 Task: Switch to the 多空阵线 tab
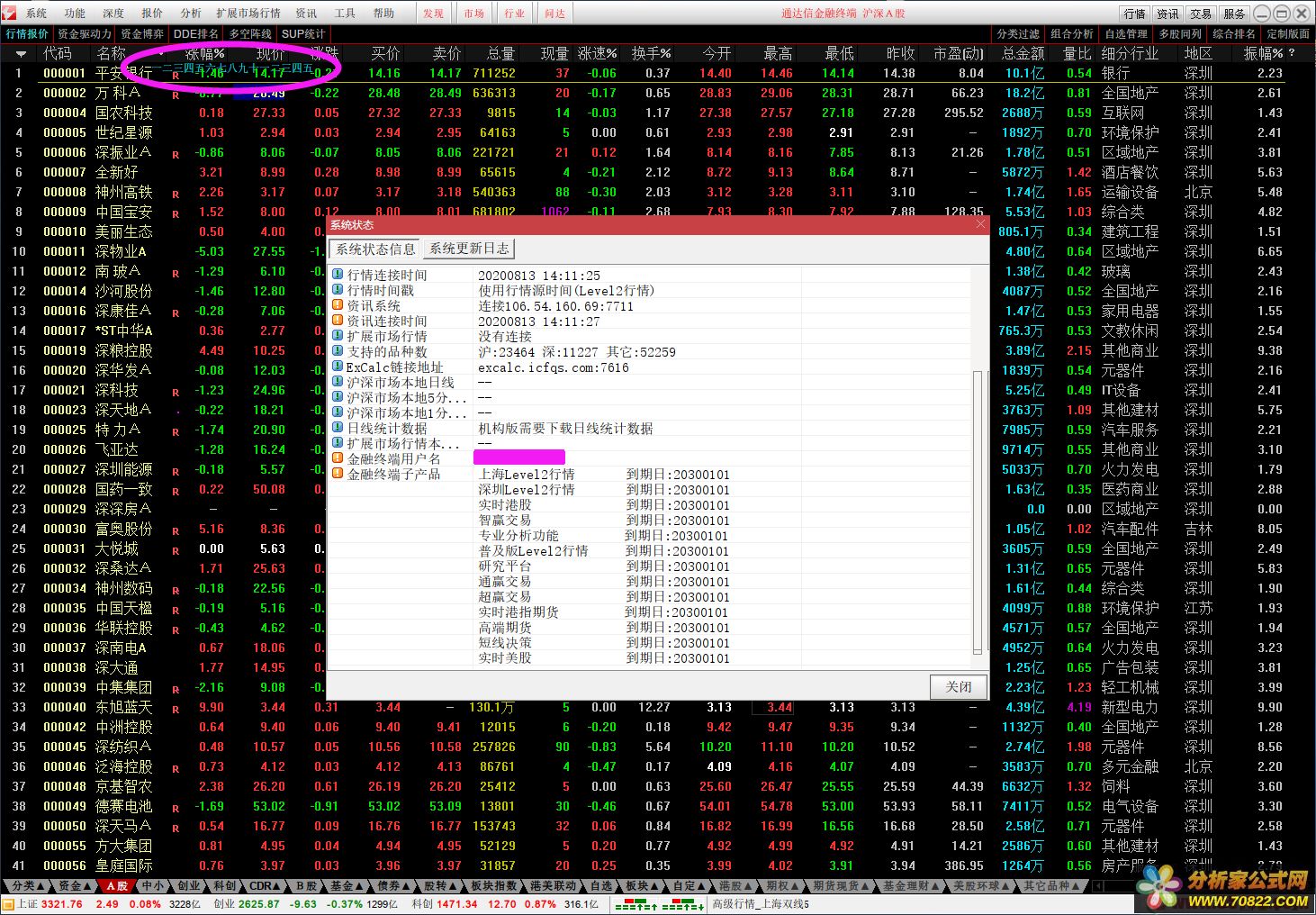tap(250, 34)
